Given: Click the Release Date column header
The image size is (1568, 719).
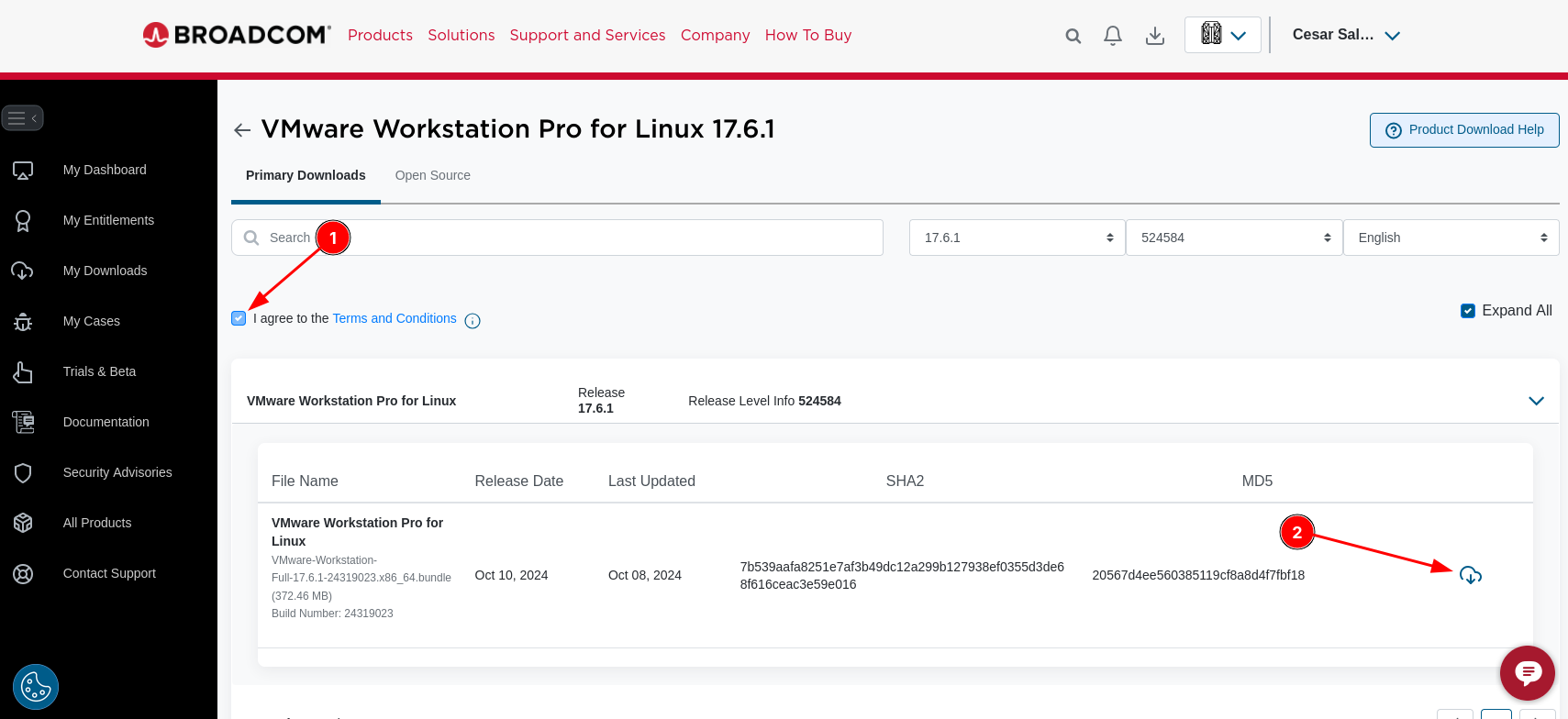Looking at the screenshot, I should coord(519,481).
